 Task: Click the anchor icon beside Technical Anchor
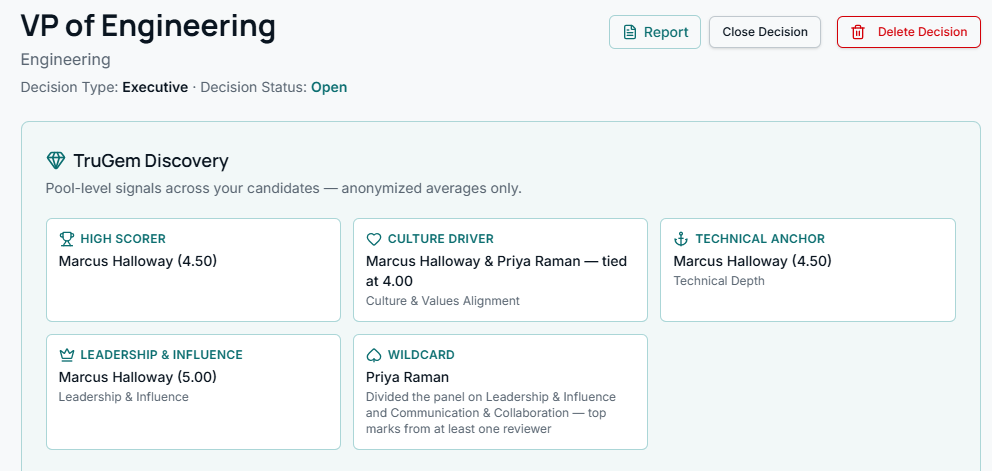tap(681, 239)
